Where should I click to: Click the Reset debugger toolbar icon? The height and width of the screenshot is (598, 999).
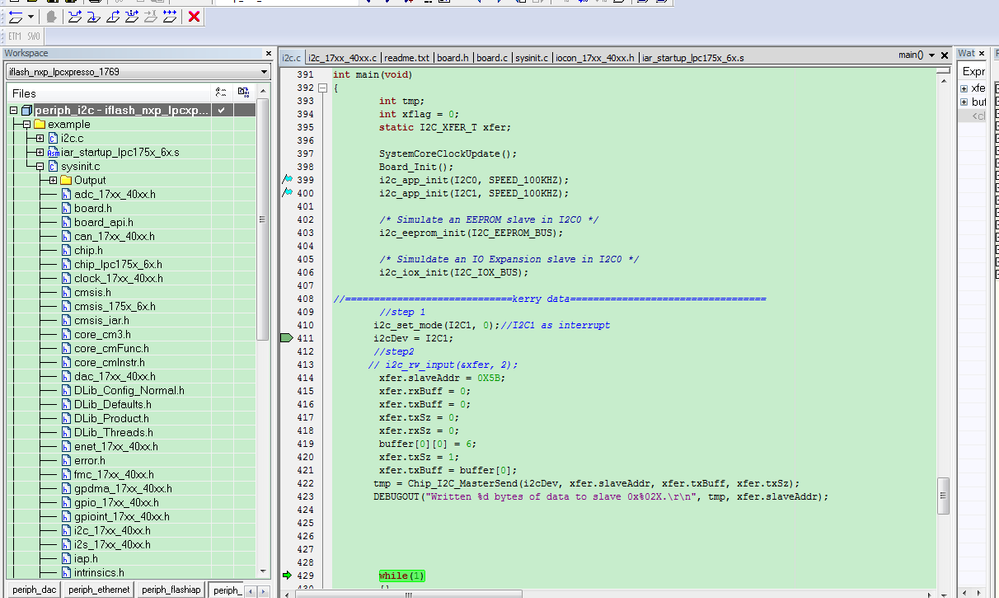(x=15, y=17)
